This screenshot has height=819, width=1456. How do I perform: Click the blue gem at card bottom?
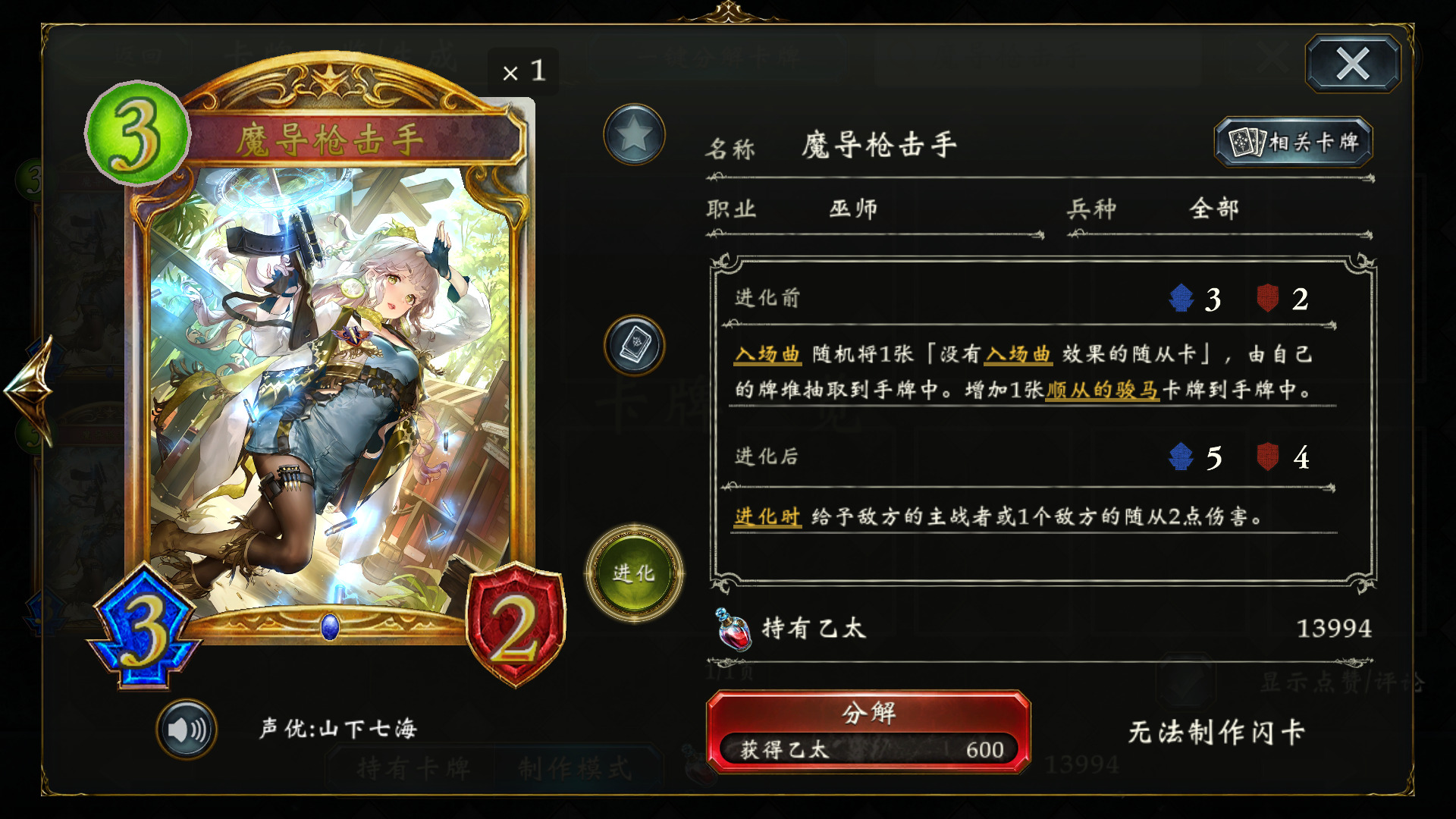(x=330, y=626)
